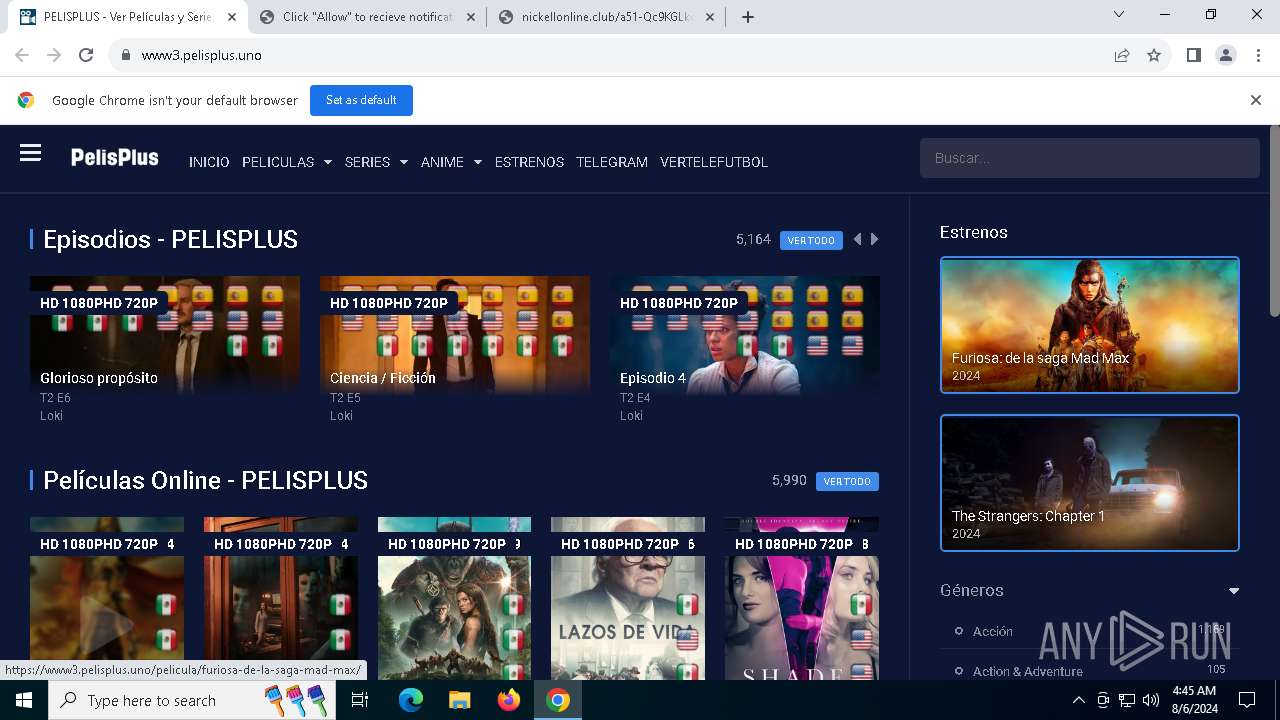
Task: Dismiss the default browser notification bar
Action: [x=1256, y=100]
